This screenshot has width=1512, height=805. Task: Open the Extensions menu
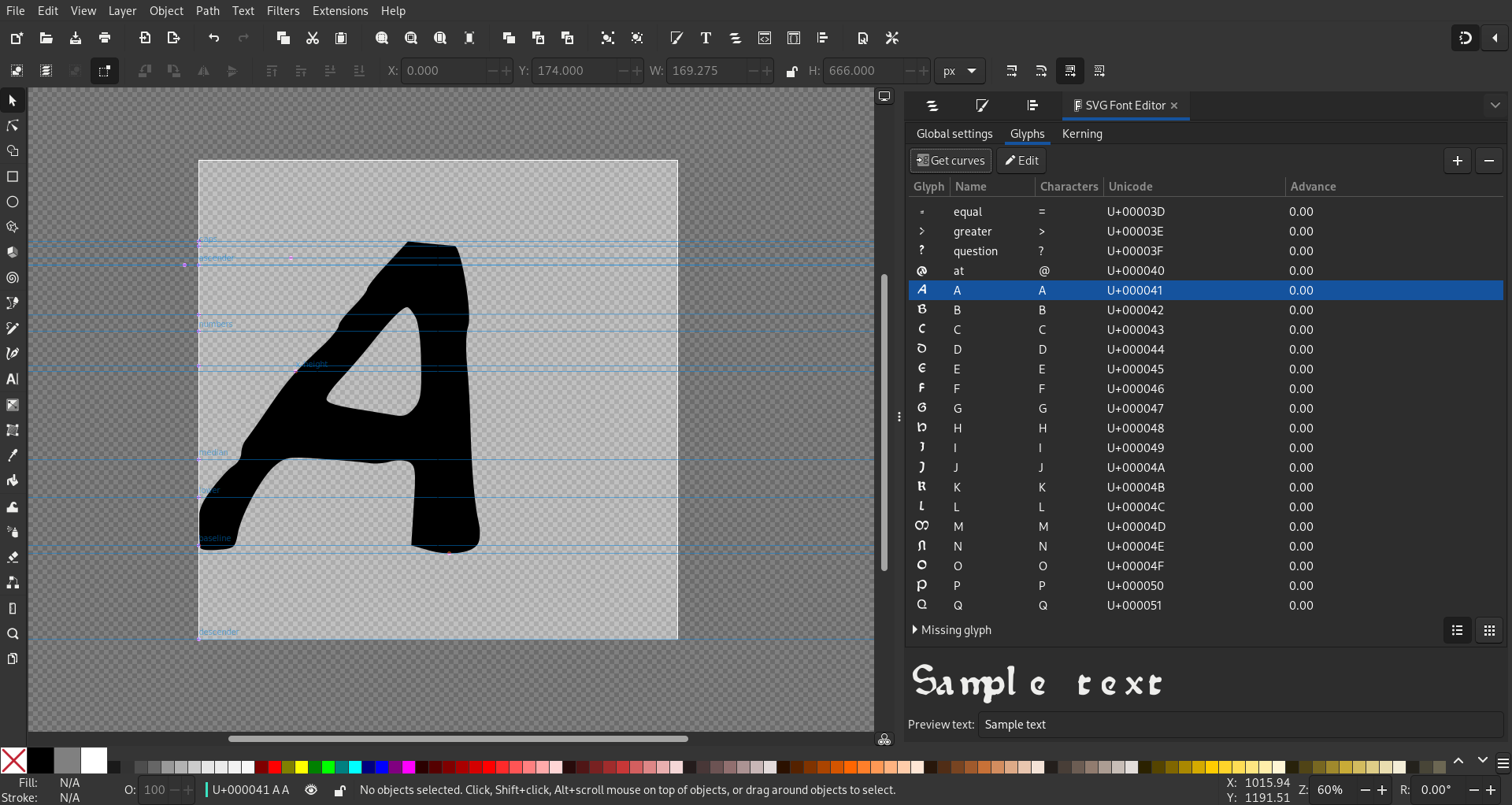[340, 11]
